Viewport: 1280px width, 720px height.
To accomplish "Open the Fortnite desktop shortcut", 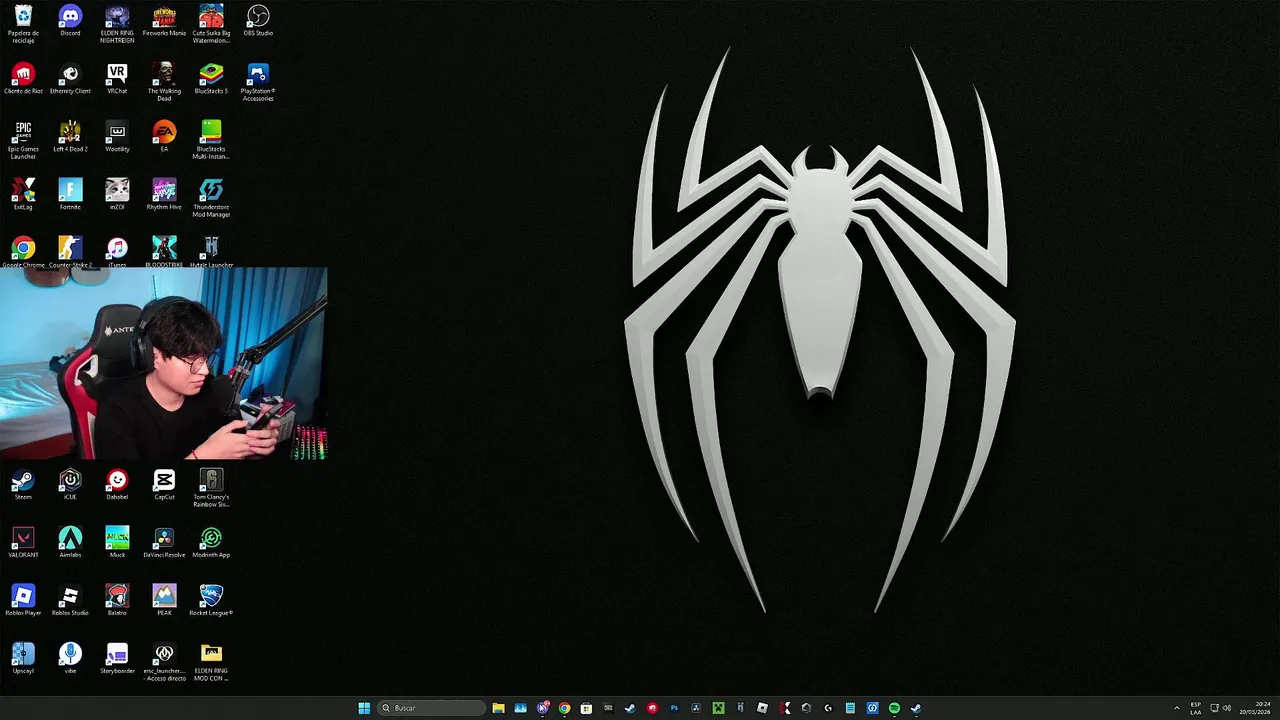I will point(70,194).
